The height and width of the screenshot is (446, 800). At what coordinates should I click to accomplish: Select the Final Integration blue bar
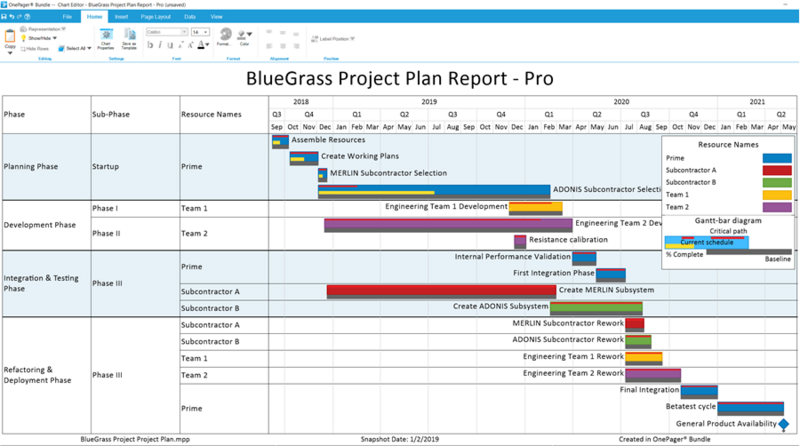699,392
